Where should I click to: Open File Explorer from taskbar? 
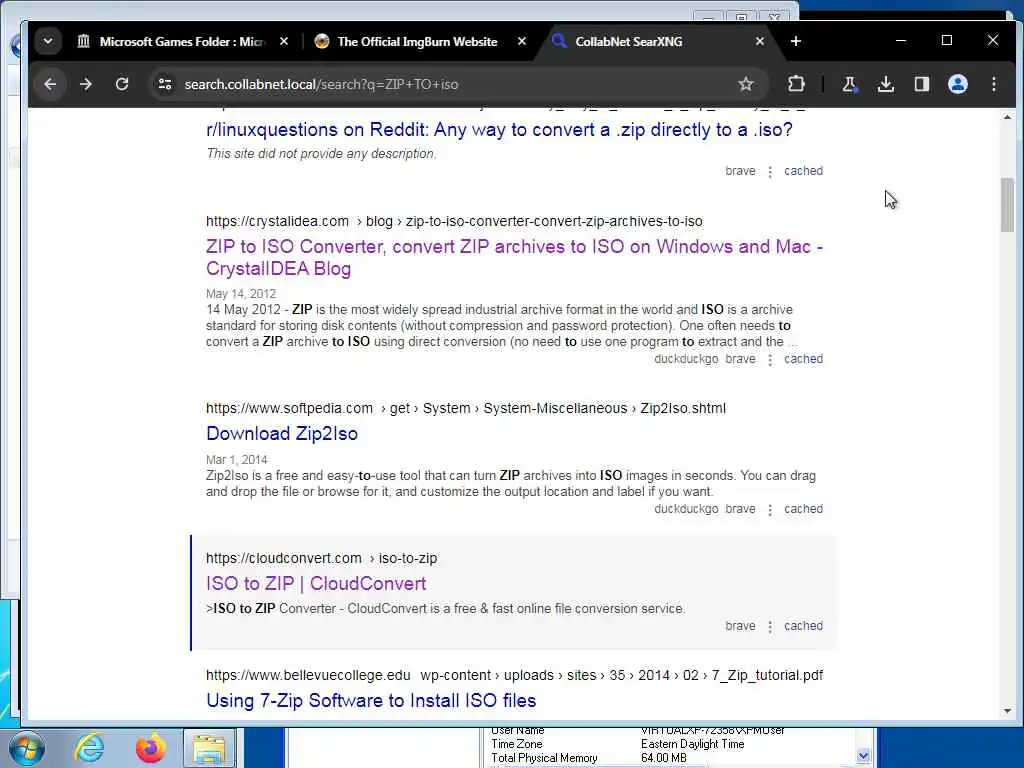tap(208, 748)
